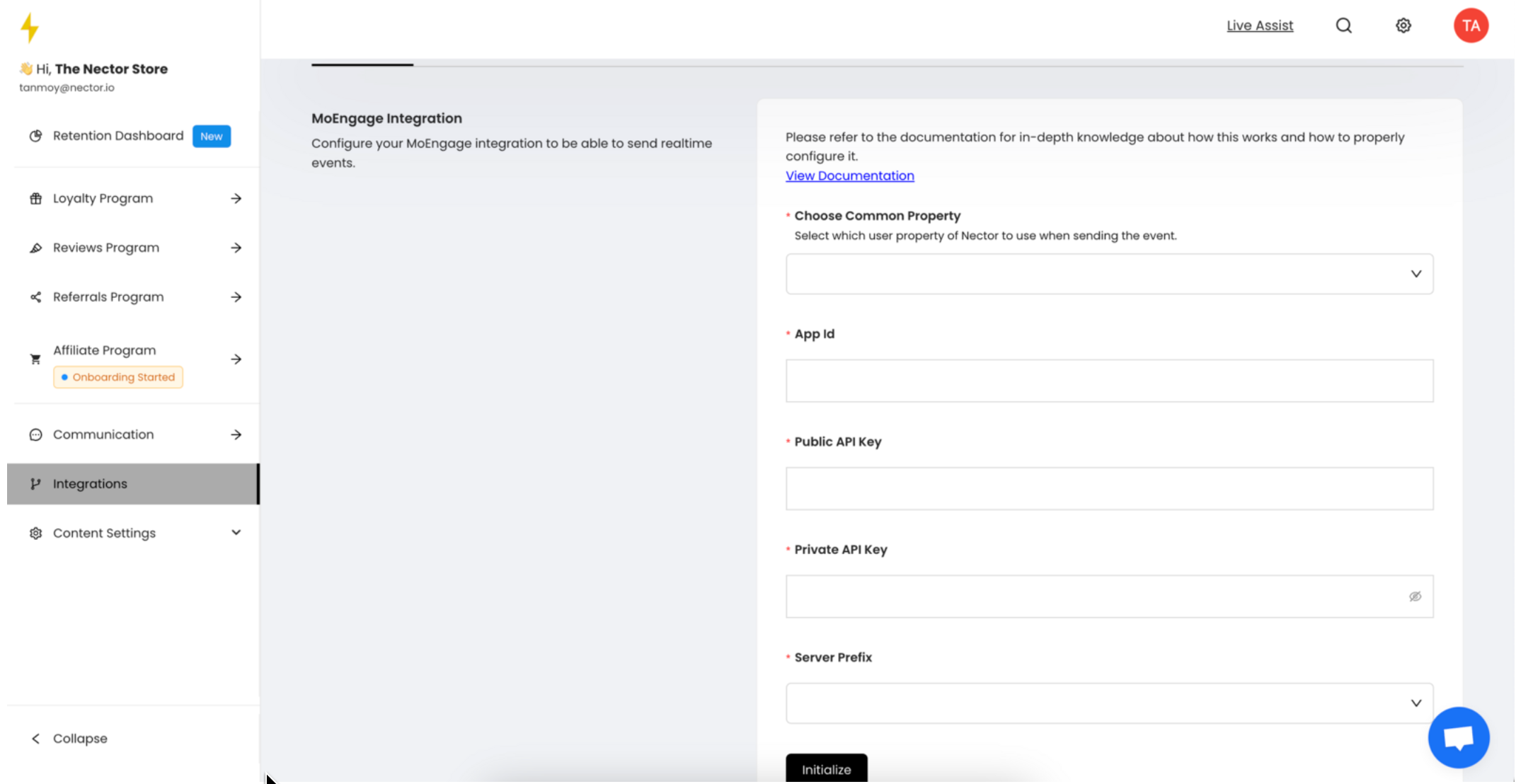Expand Communication with its arrow

click(x=236, y=434)
